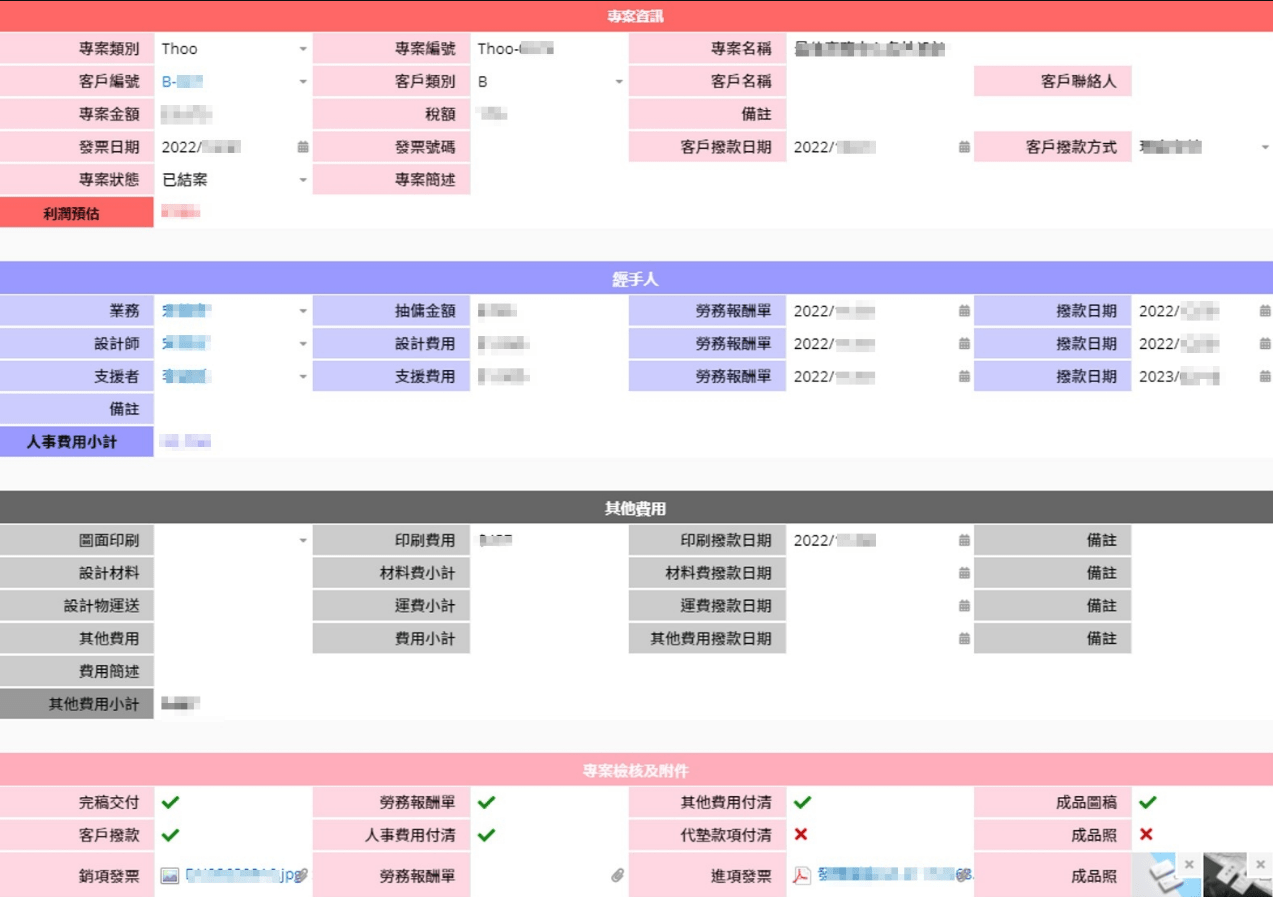
Task: Expand the 客戶撥款方式 dropdown
Action: pyautogui.click(x=1265, y=147)
